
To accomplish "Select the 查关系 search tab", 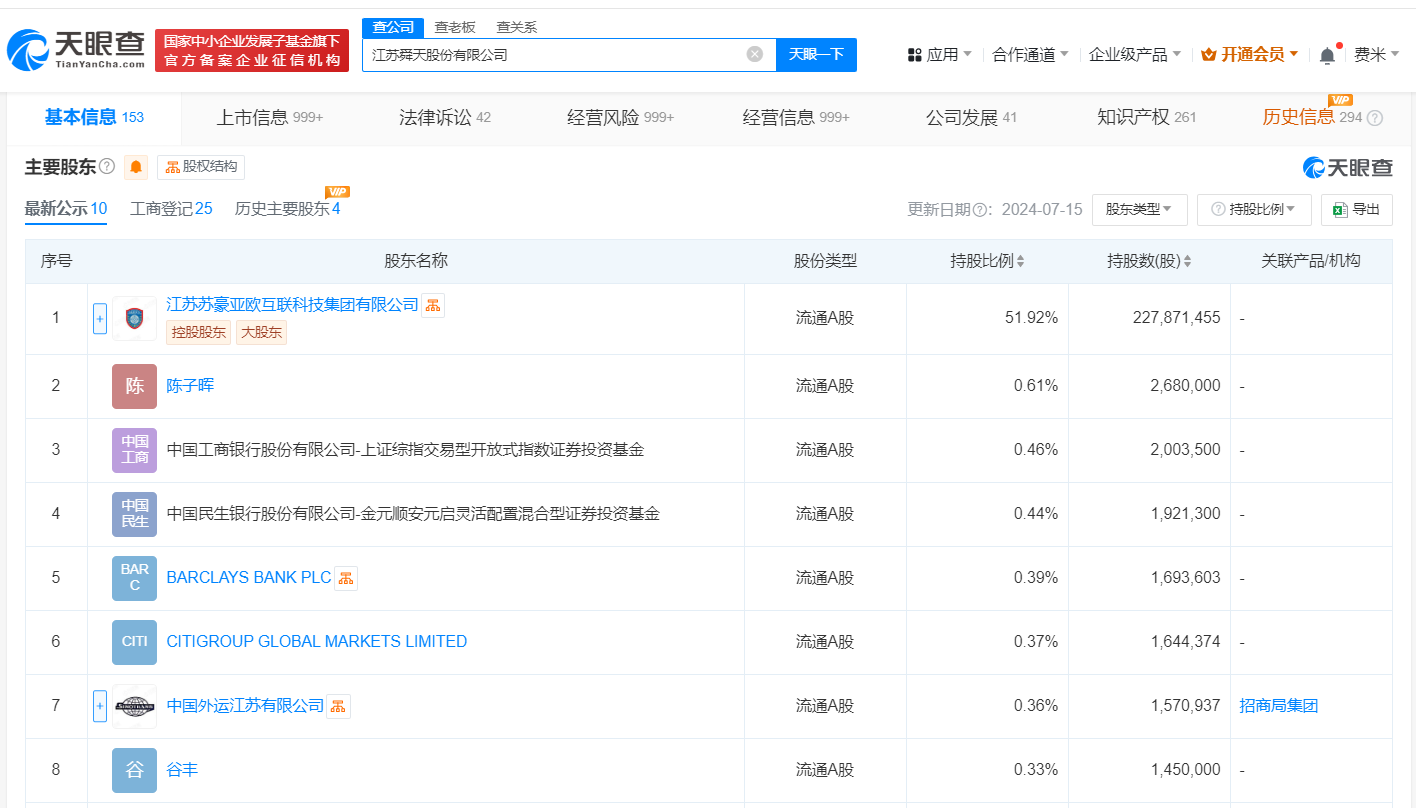I will pyautogui.click(x=517, y=27).
